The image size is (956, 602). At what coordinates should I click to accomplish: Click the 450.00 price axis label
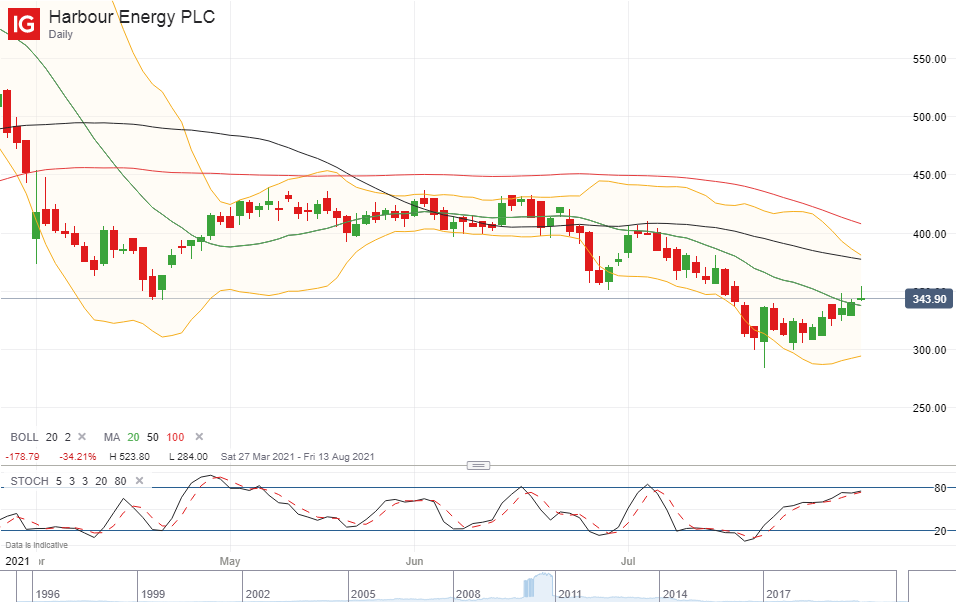pos(929,176)
